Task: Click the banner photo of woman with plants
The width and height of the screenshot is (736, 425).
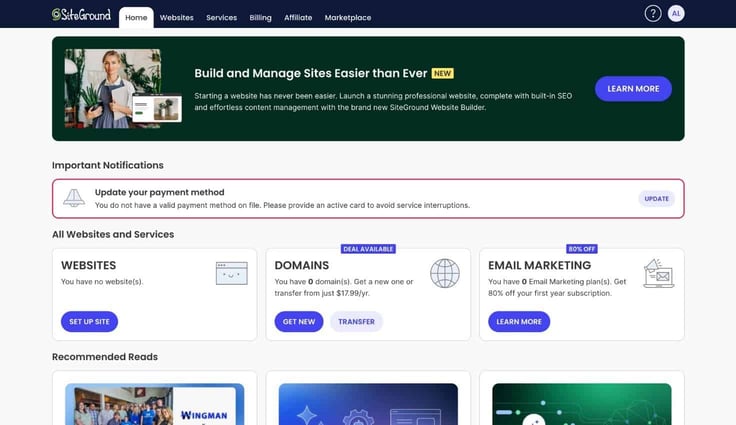Action: point(123,89)
